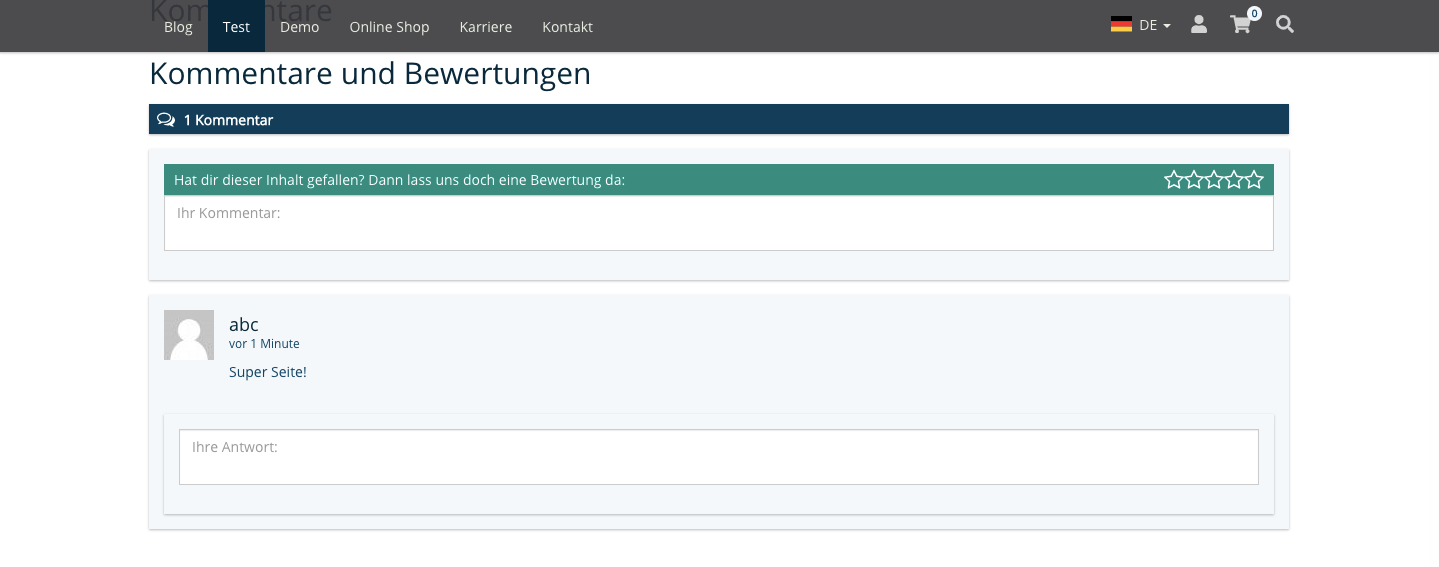Open the Karriere menu item

point(486,27)
